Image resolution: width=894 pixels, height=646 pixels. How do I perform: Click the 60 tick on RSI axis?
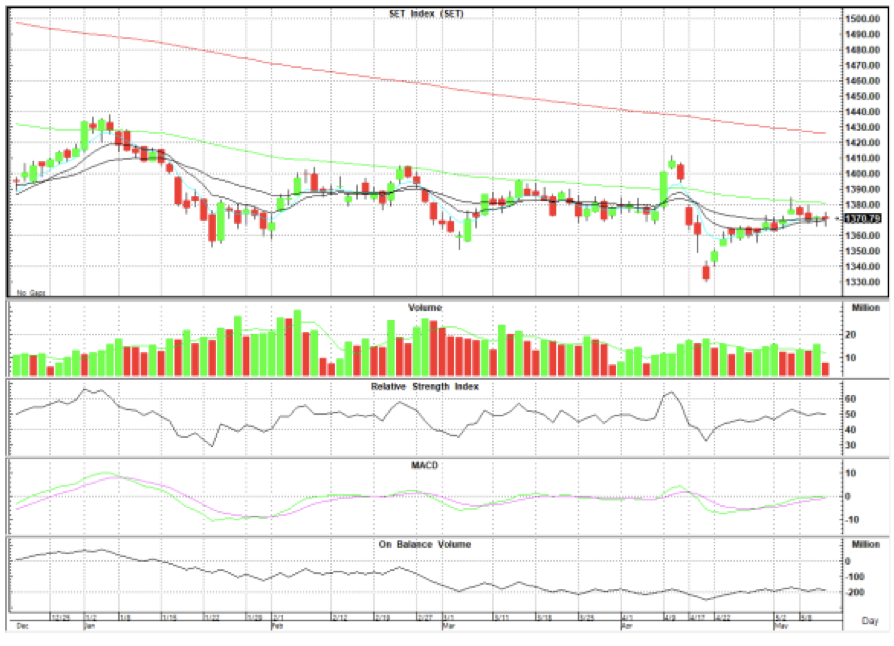(x=851, y=399)
